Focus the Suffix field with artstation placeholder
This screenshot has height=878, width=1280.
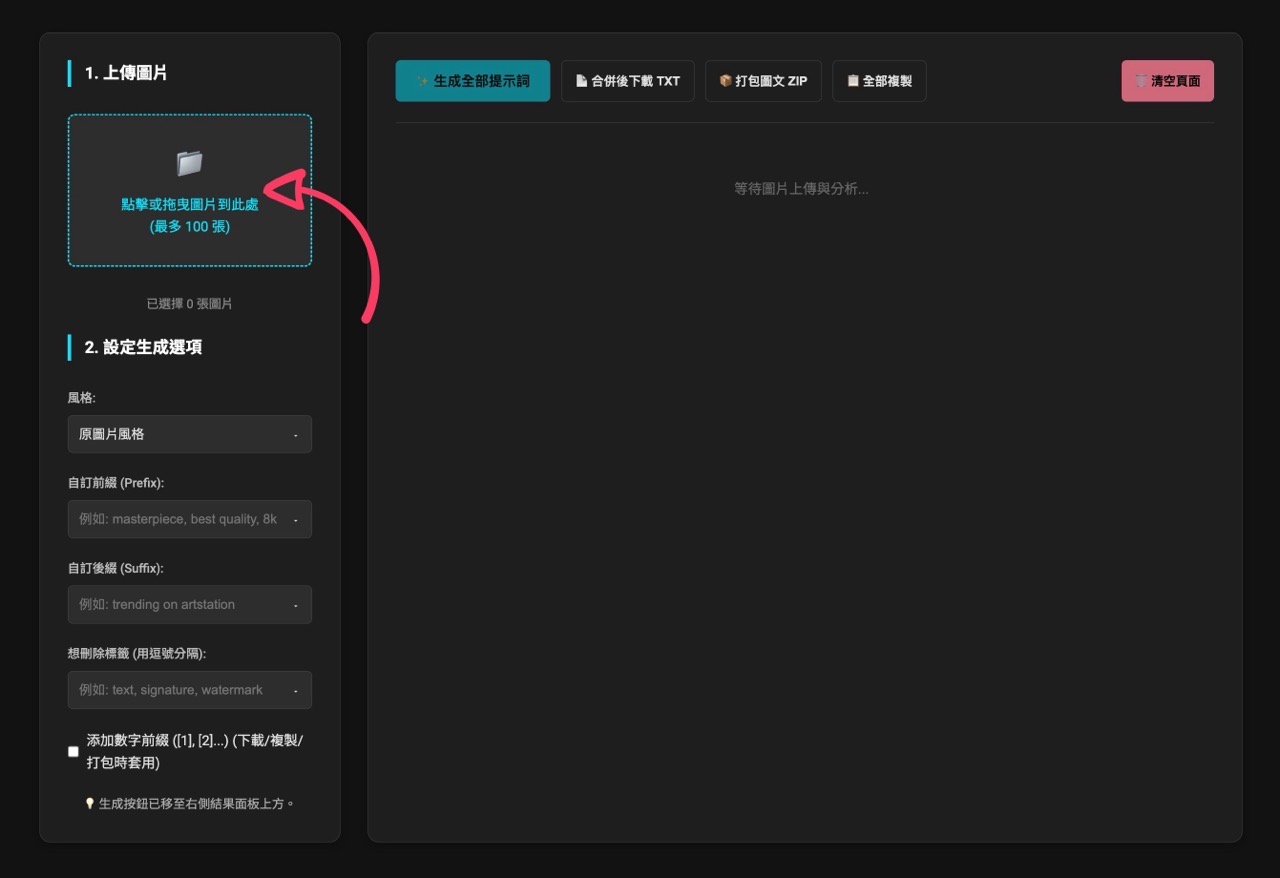tap(178, 604)
